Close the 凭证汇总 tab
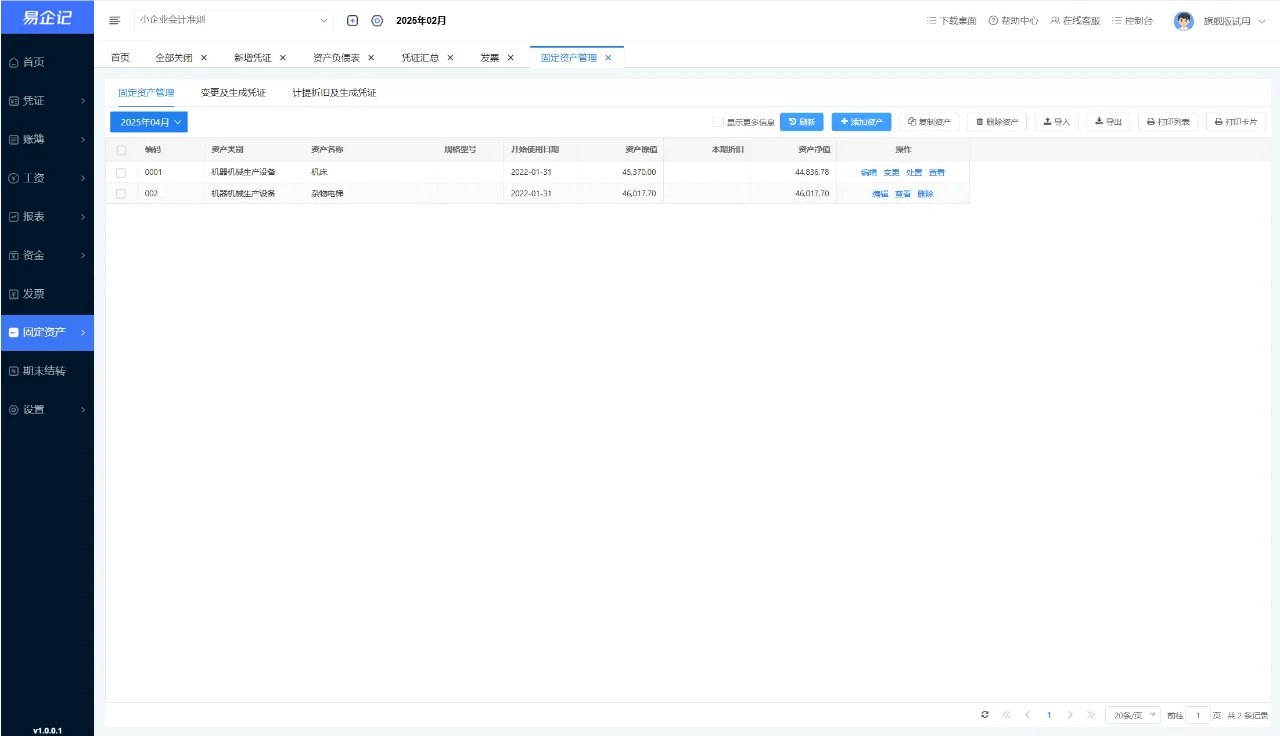This screenshot has height=736, width=1280. [450, 58]
